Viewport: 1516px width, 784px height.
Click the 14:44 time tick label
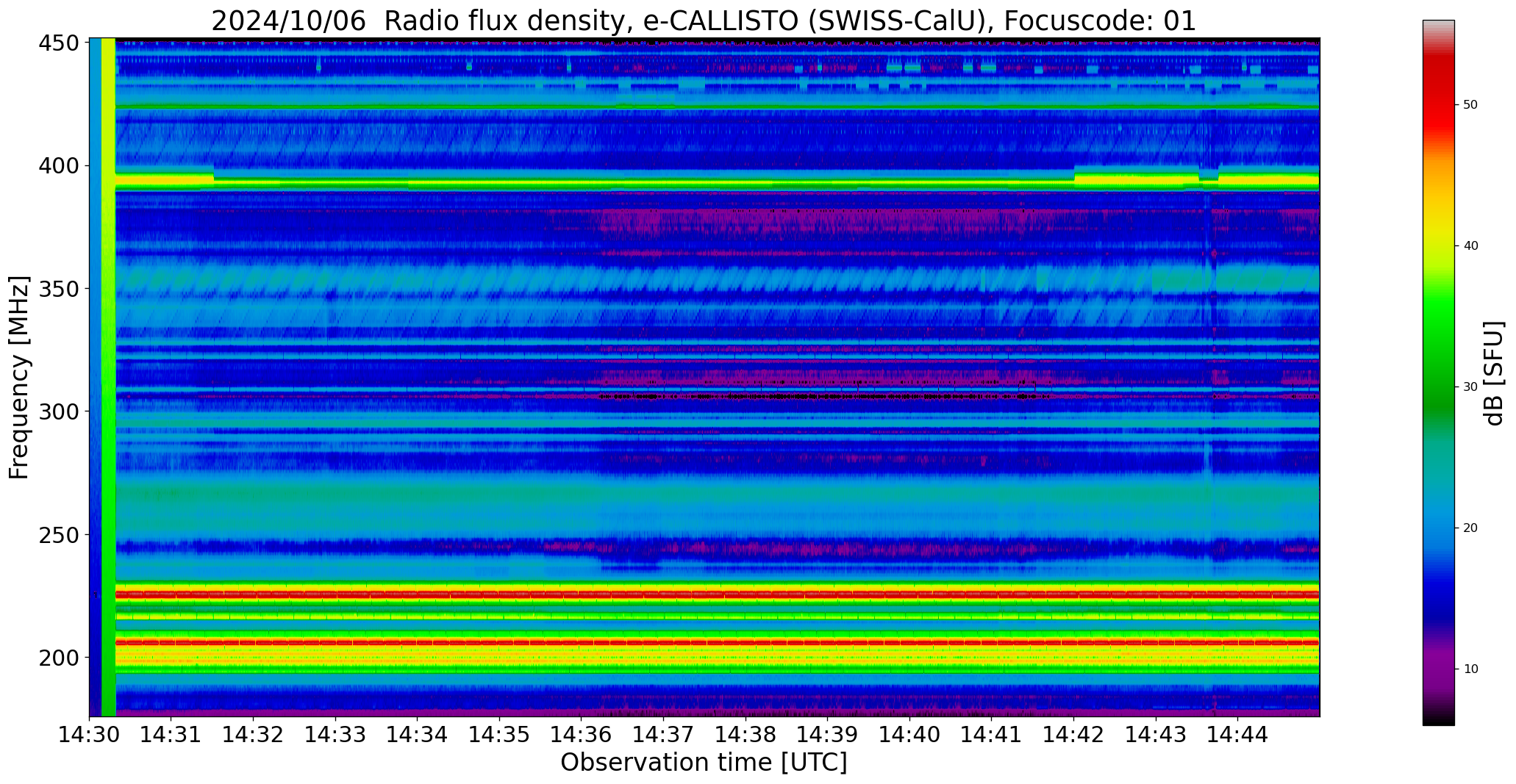click(x=1237, y=734)
